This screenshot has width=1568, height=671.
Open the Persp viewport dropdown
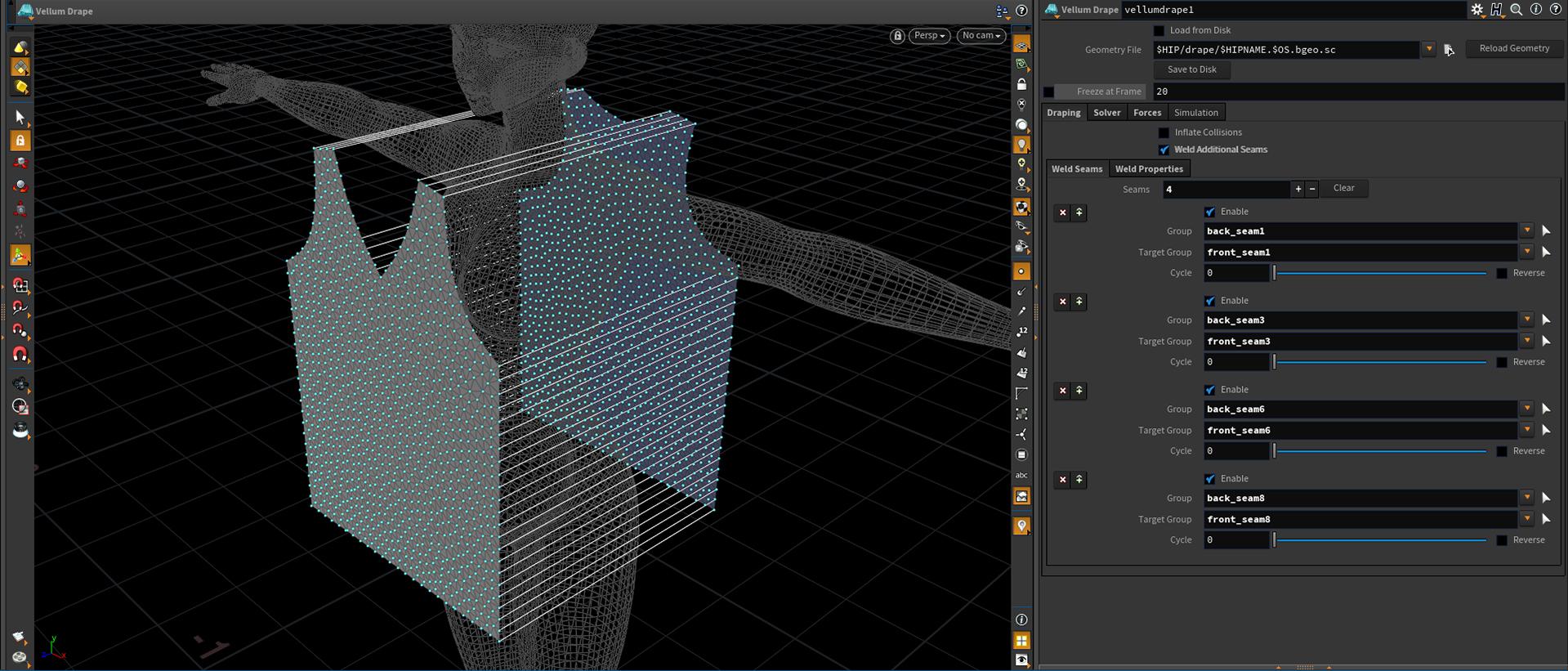[x=929, y=36]
